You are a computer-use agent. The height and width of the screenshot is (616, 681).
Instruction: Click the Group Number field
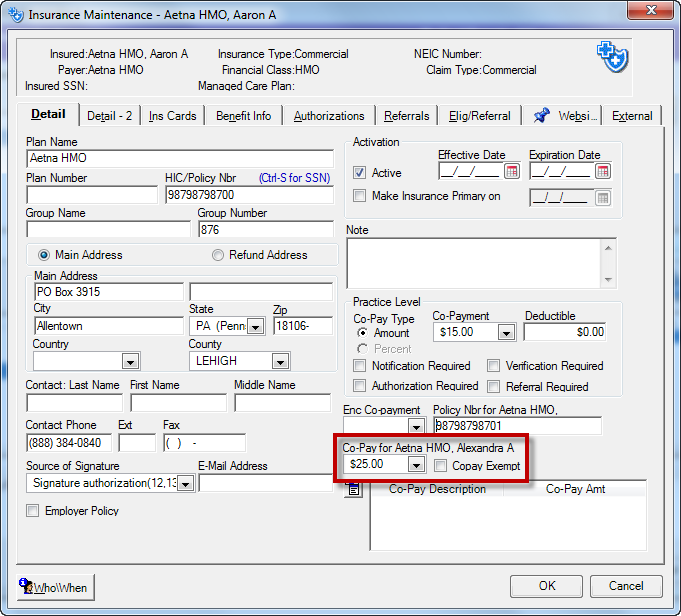pyautogui.click(x=266, y=229)
